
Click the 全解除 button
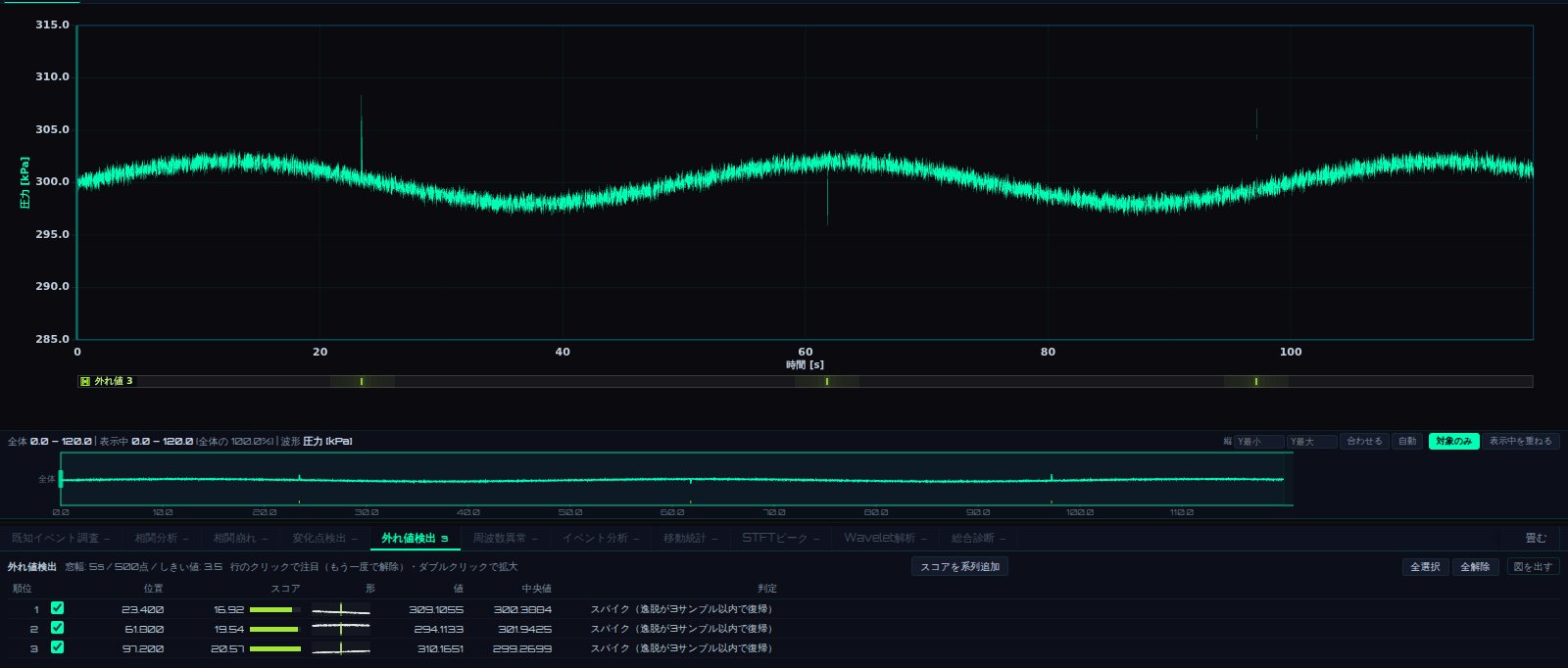(x=1475, y=567)
